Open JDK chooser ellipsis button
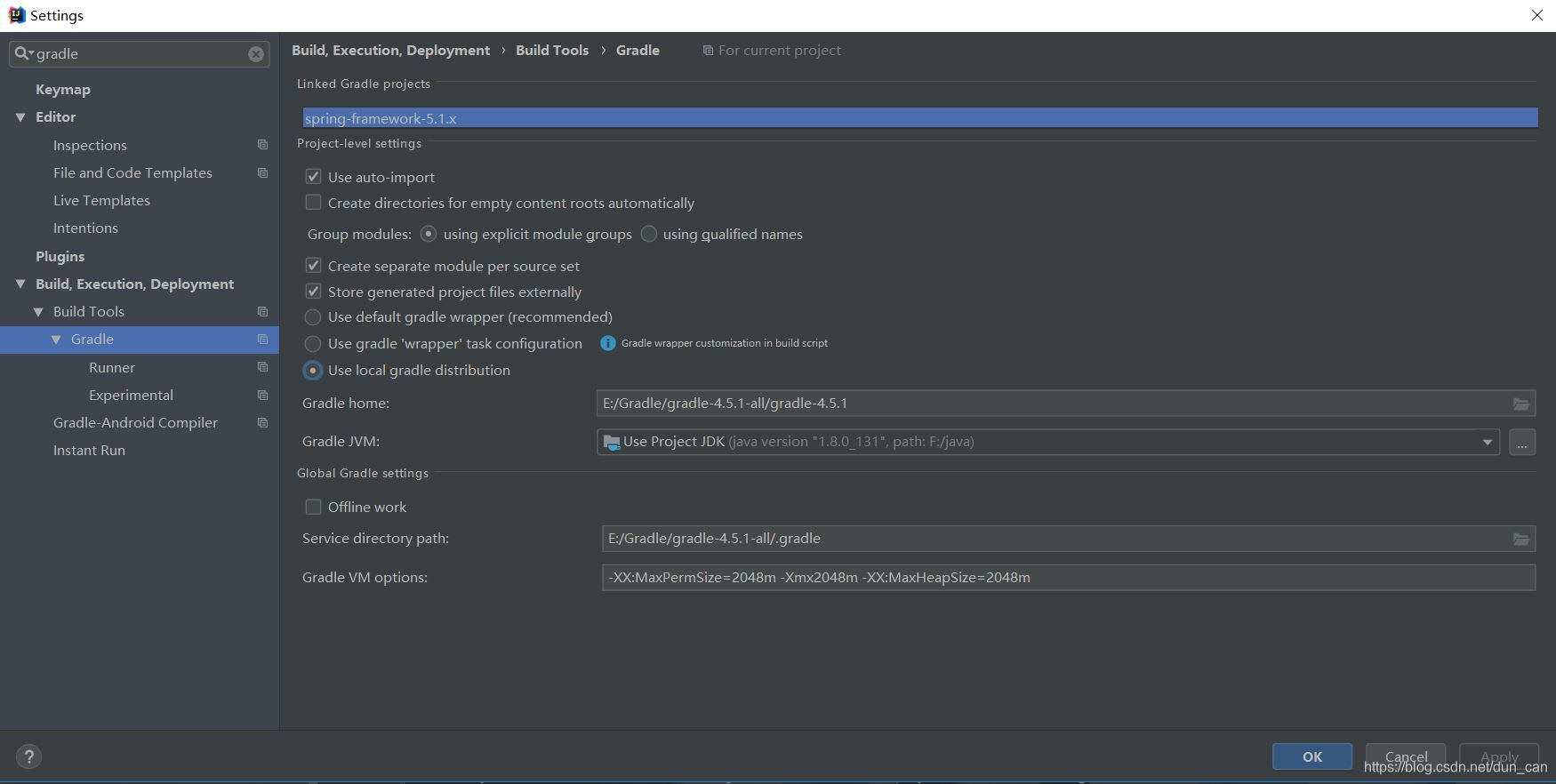 coord(1522,442)
